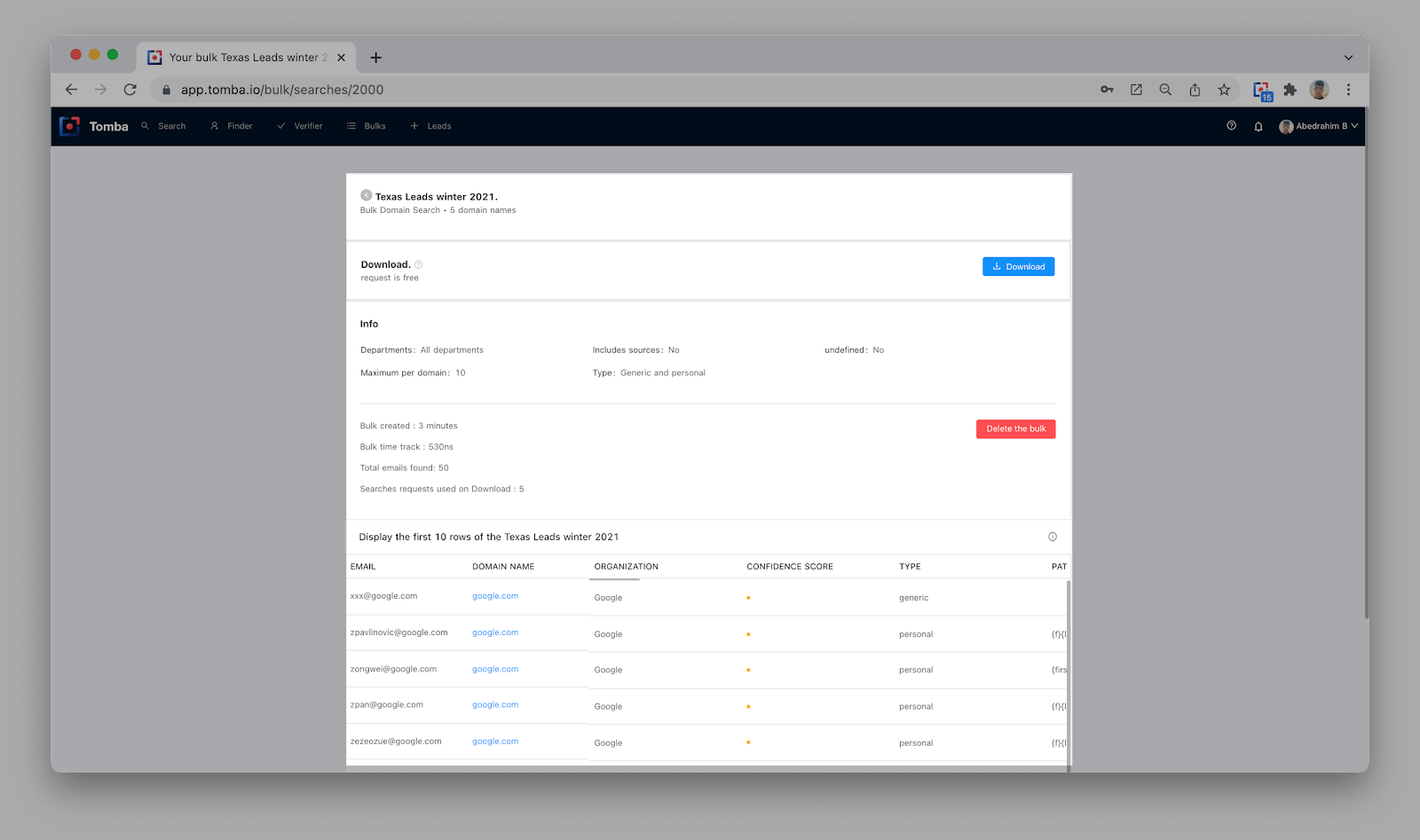
Task: Click site lock icon in address bar
Action: click(166, 90)
